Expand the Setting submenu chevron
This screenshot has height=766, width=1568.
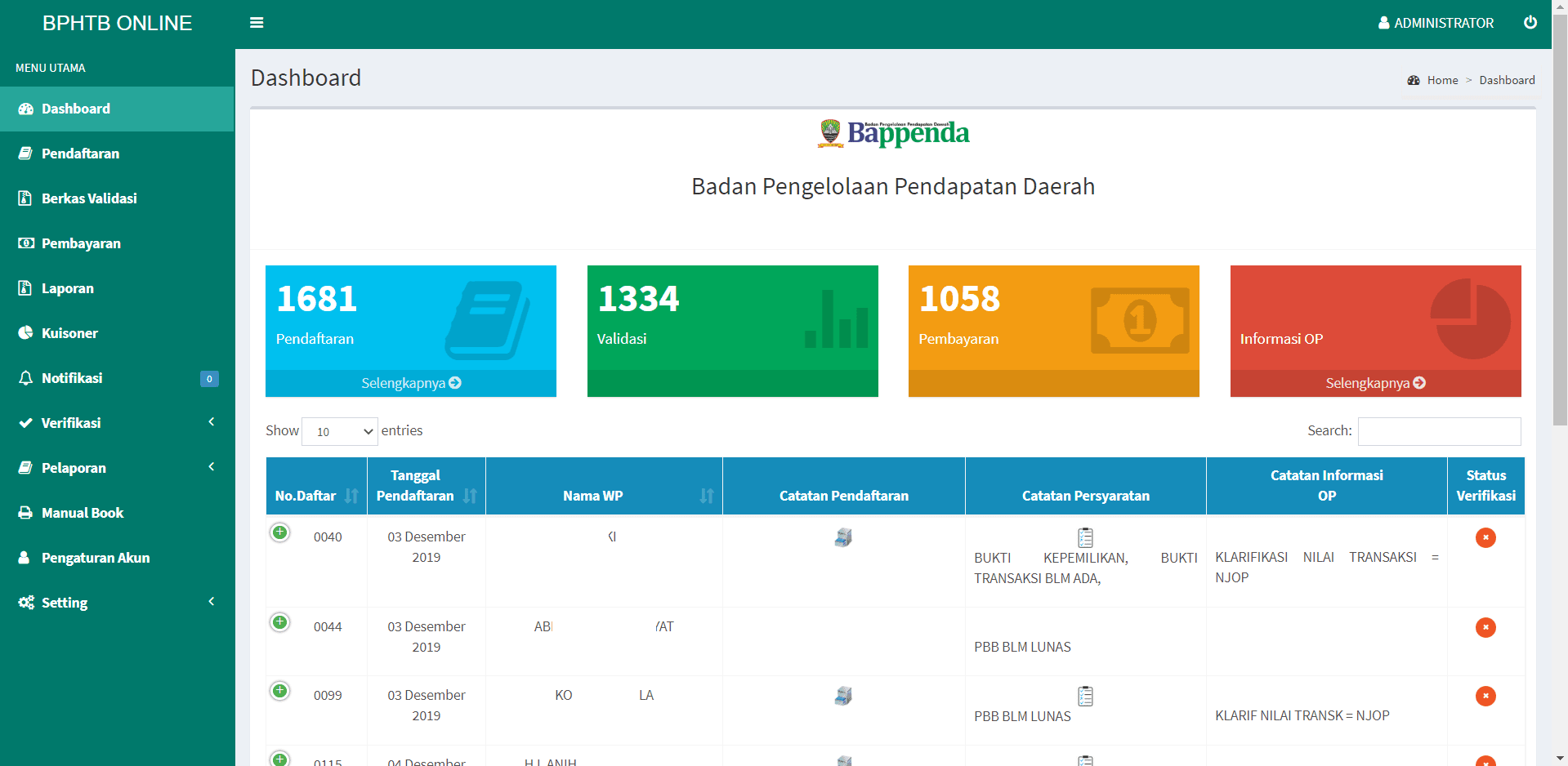(212, 602)
